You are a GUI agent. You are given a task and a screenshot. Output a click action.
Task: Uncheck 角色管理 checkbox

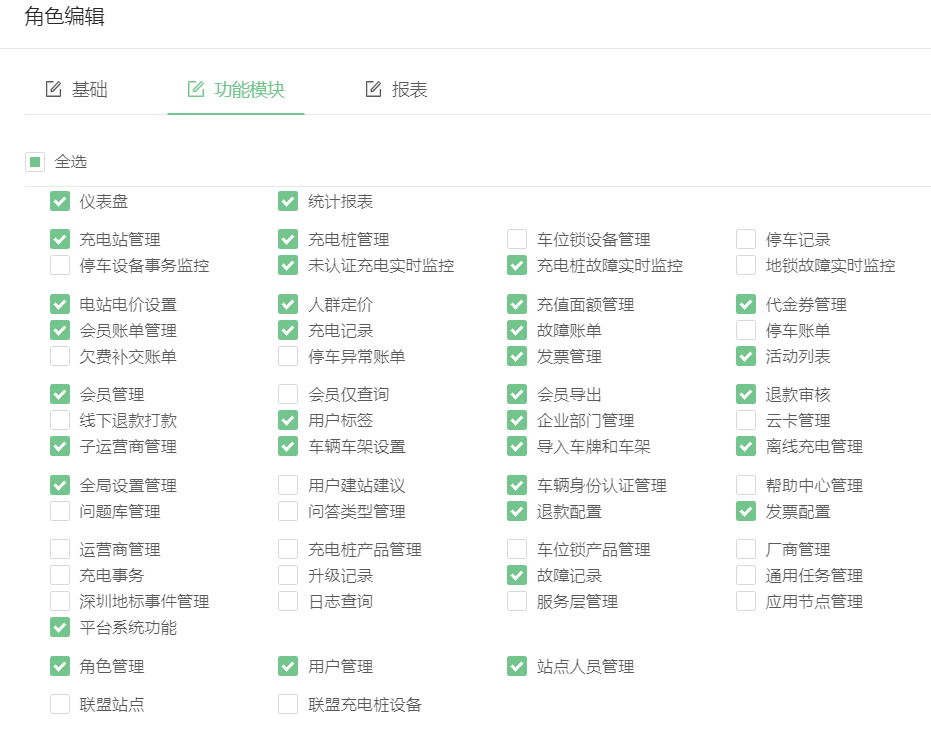pos(60,666)
